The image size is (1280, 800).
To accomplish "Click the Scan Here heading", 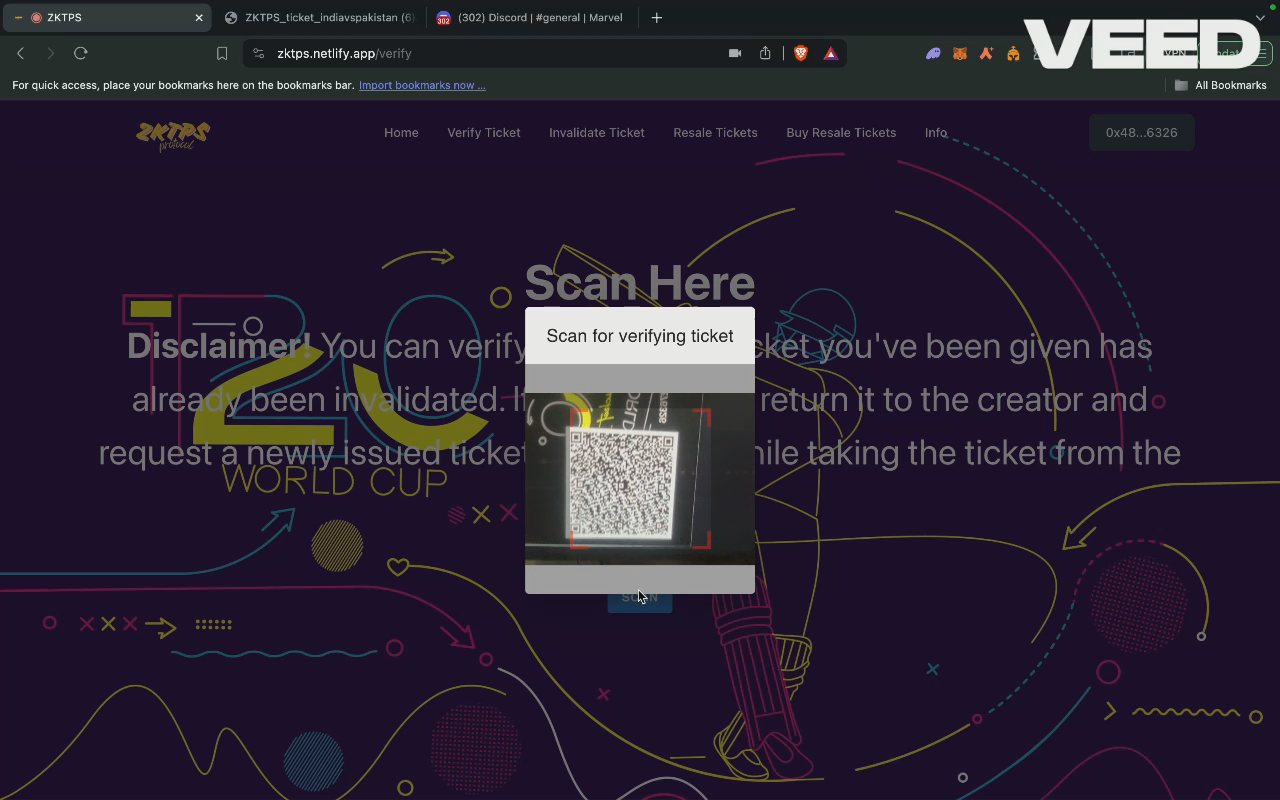I will 640,283.
